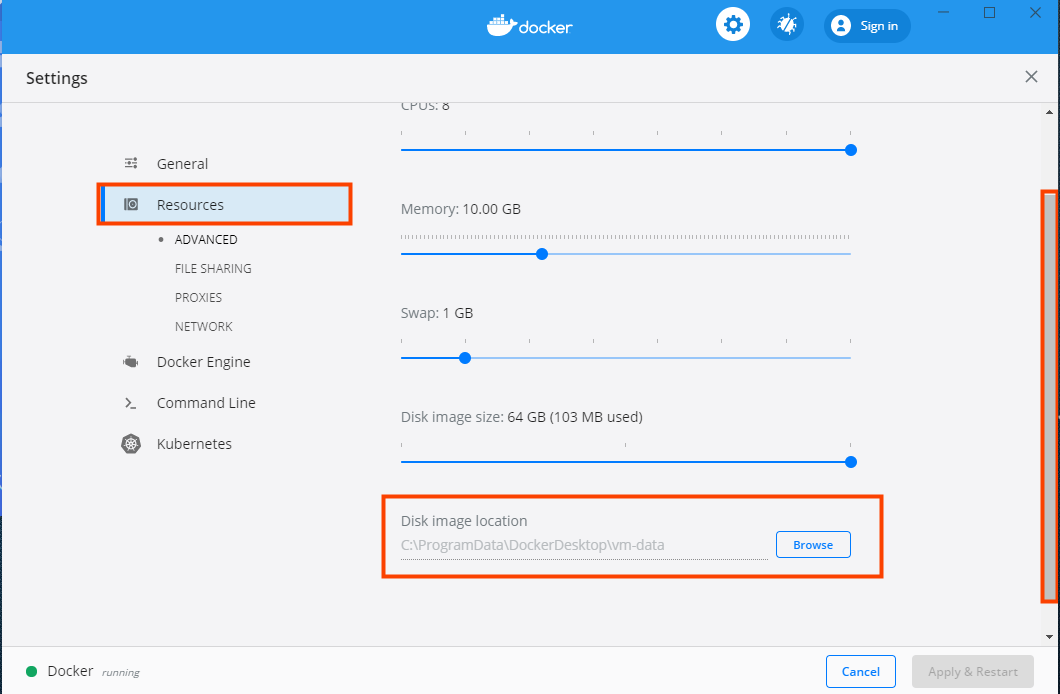Image resolution: width=1060 pixels, height=694 pixels.
Task: Close the Docker Desktop window
Action: (x=1035, y=12)
